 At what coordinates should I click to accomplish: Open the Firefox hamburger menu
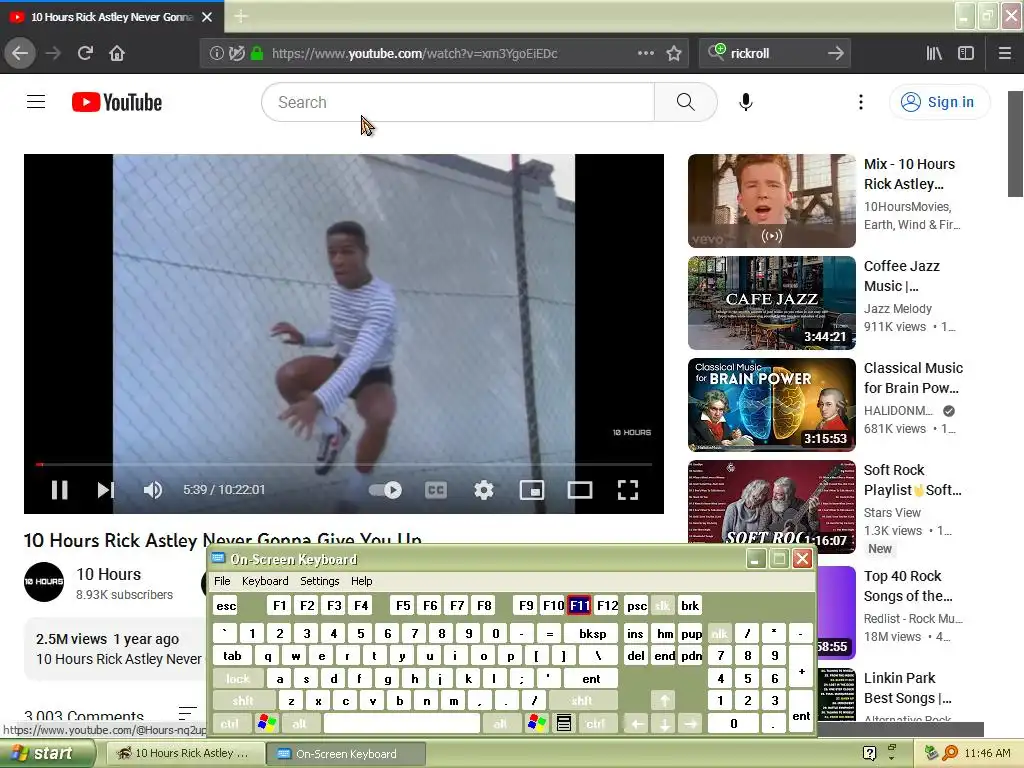click(1005, 54)
